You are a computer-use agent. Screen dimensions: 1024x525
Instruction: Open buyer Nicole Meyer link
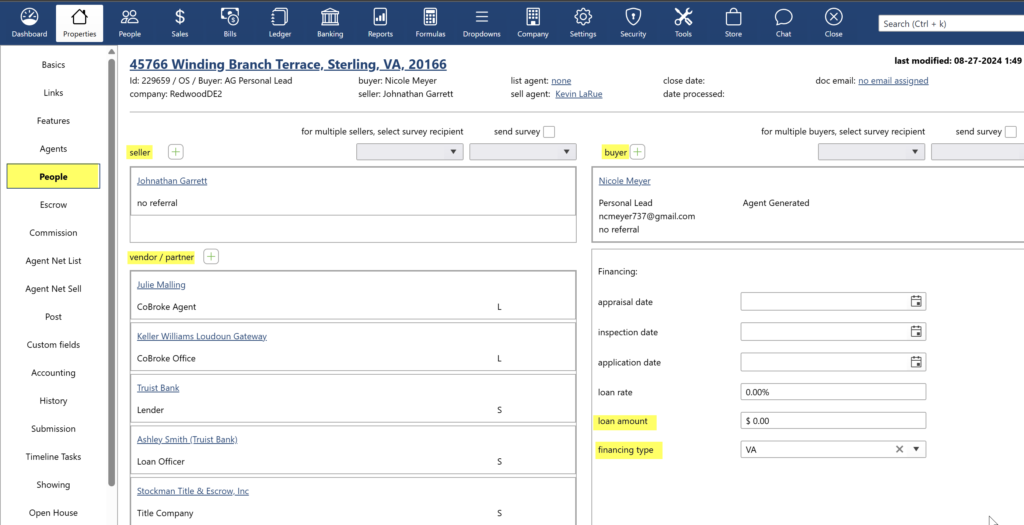click(x=624, y=181)
